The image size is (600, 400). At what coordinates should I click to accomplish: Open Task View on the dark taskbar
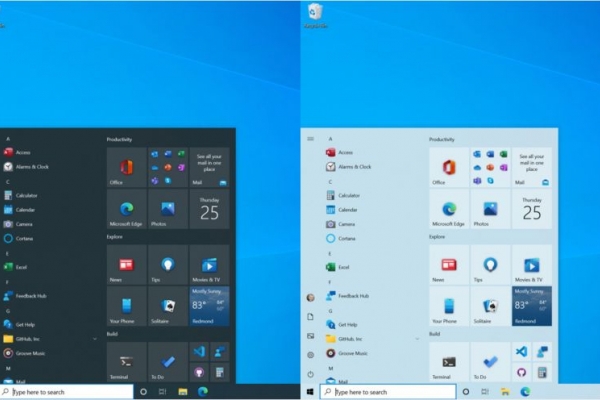163,392
